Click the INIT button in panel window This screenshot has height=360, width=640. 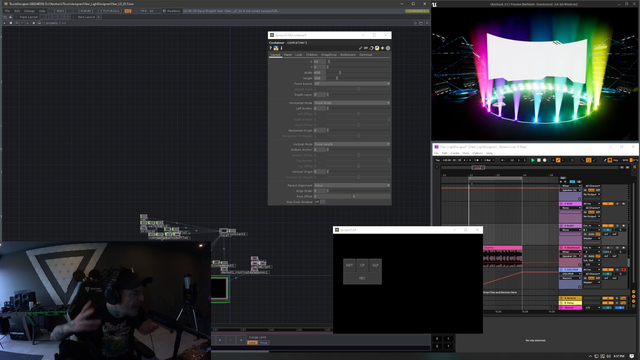tap(349, 265)
